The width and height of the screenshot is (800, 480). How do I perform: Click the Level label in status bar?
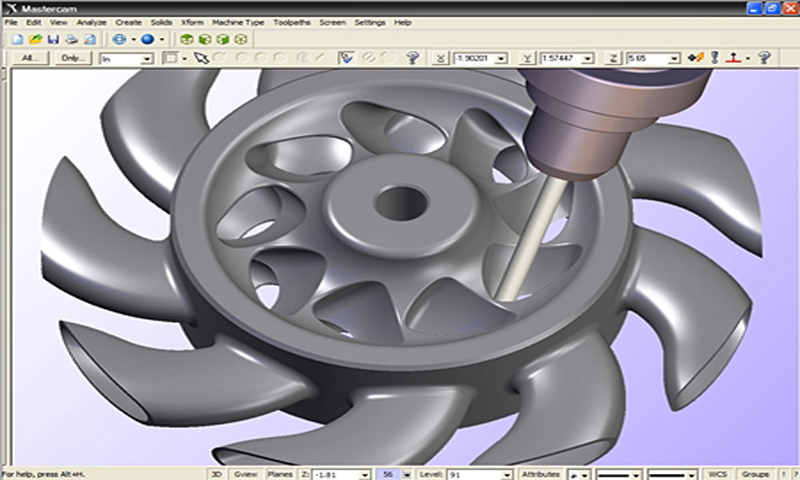coord(430,474)
